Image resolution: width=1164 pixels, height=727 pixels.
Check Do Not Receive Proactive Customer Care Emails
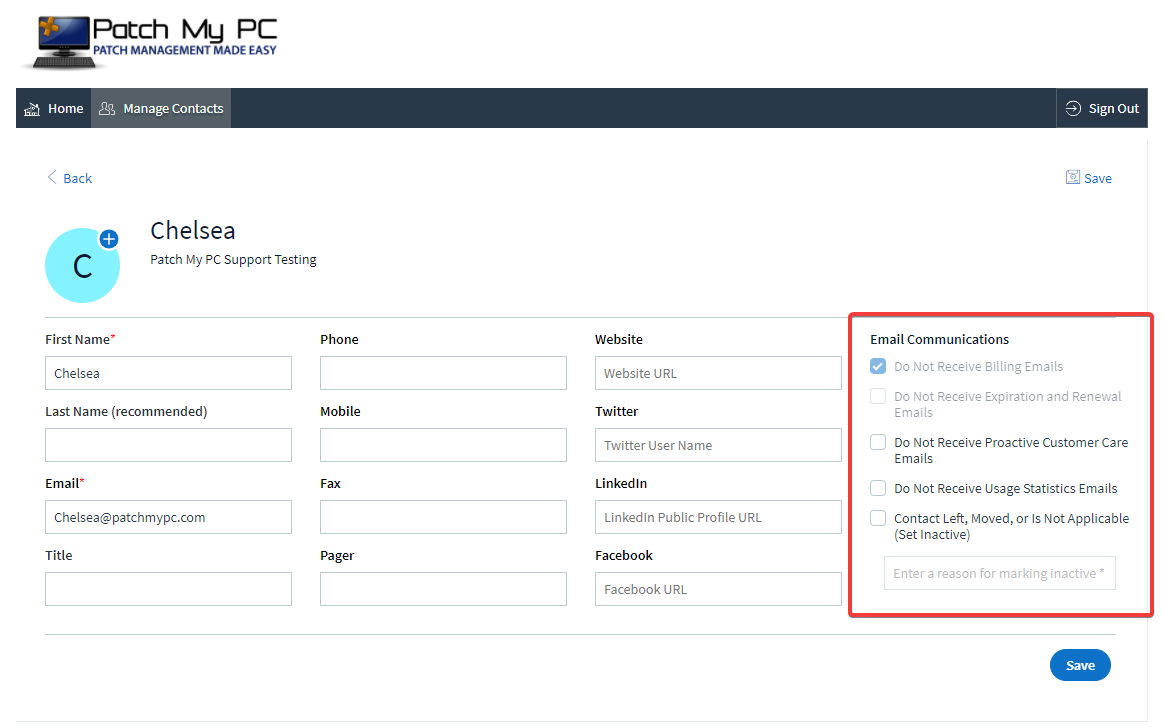pyautogui.click(x=878, y=443)
